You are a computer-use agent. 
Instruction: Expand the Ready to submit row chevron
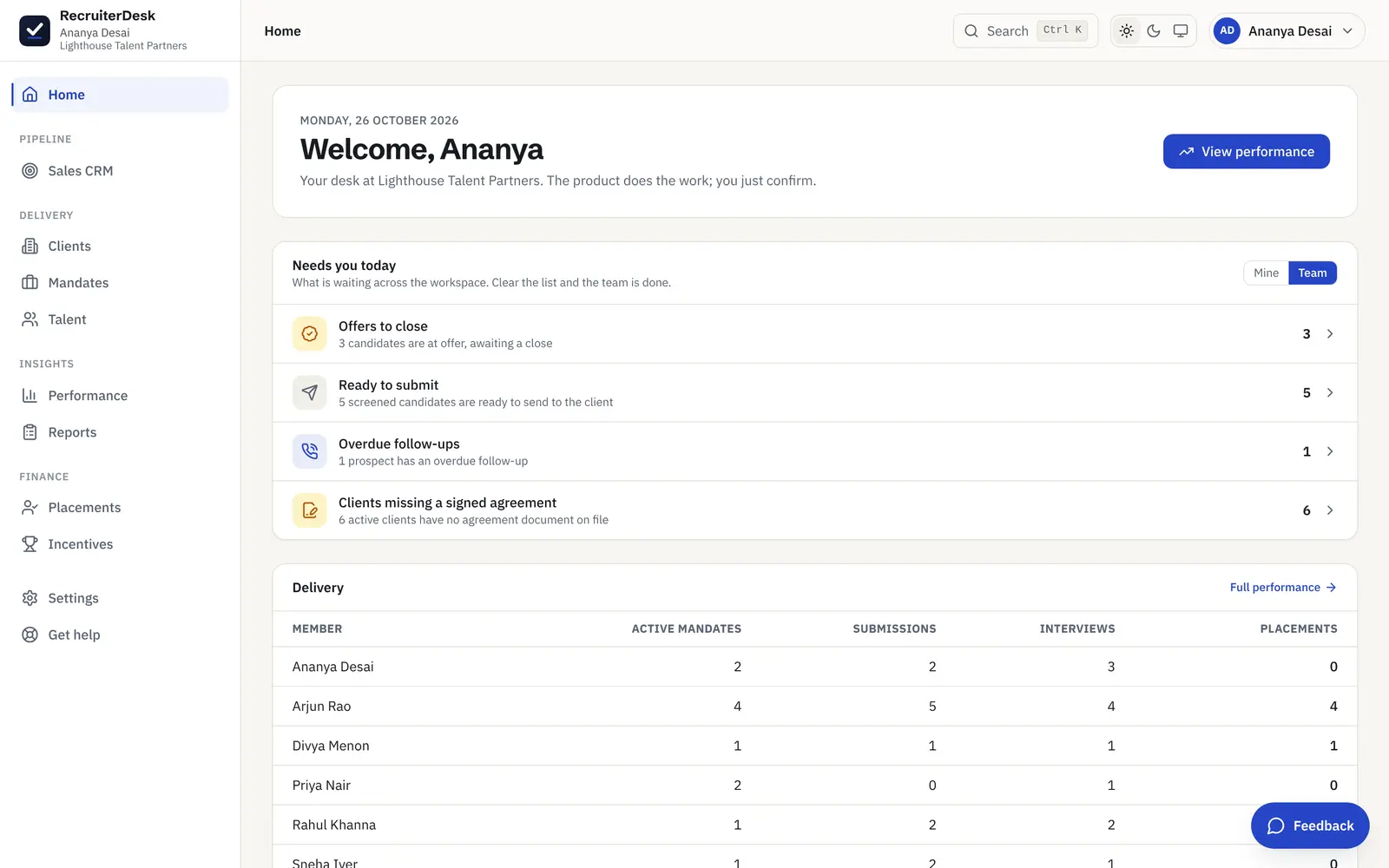[x=1330, y=393]
